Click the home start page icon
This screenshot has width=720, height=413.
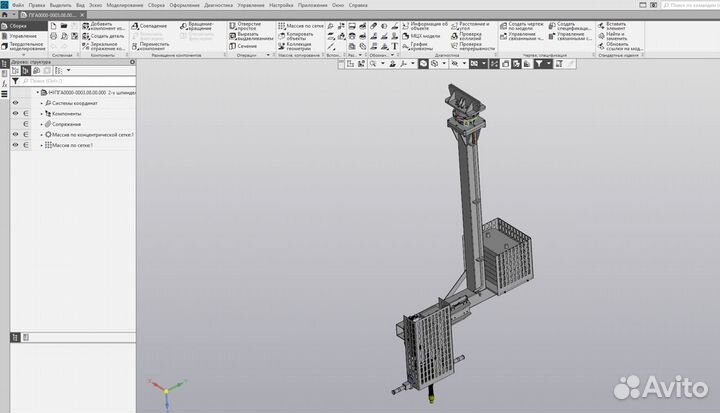5,15
